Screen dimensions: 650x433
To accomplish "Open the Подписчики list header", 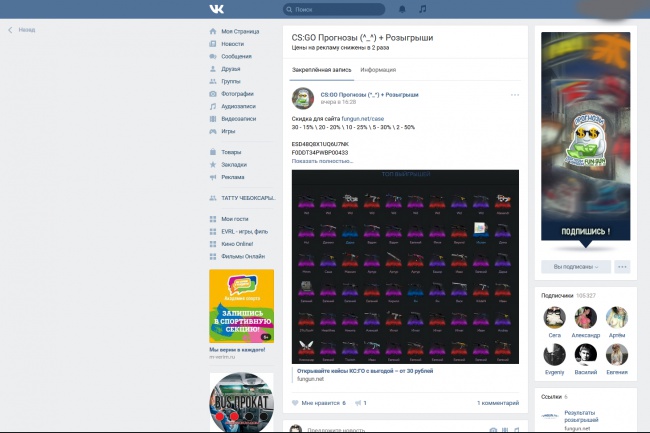I will point(568,296).
